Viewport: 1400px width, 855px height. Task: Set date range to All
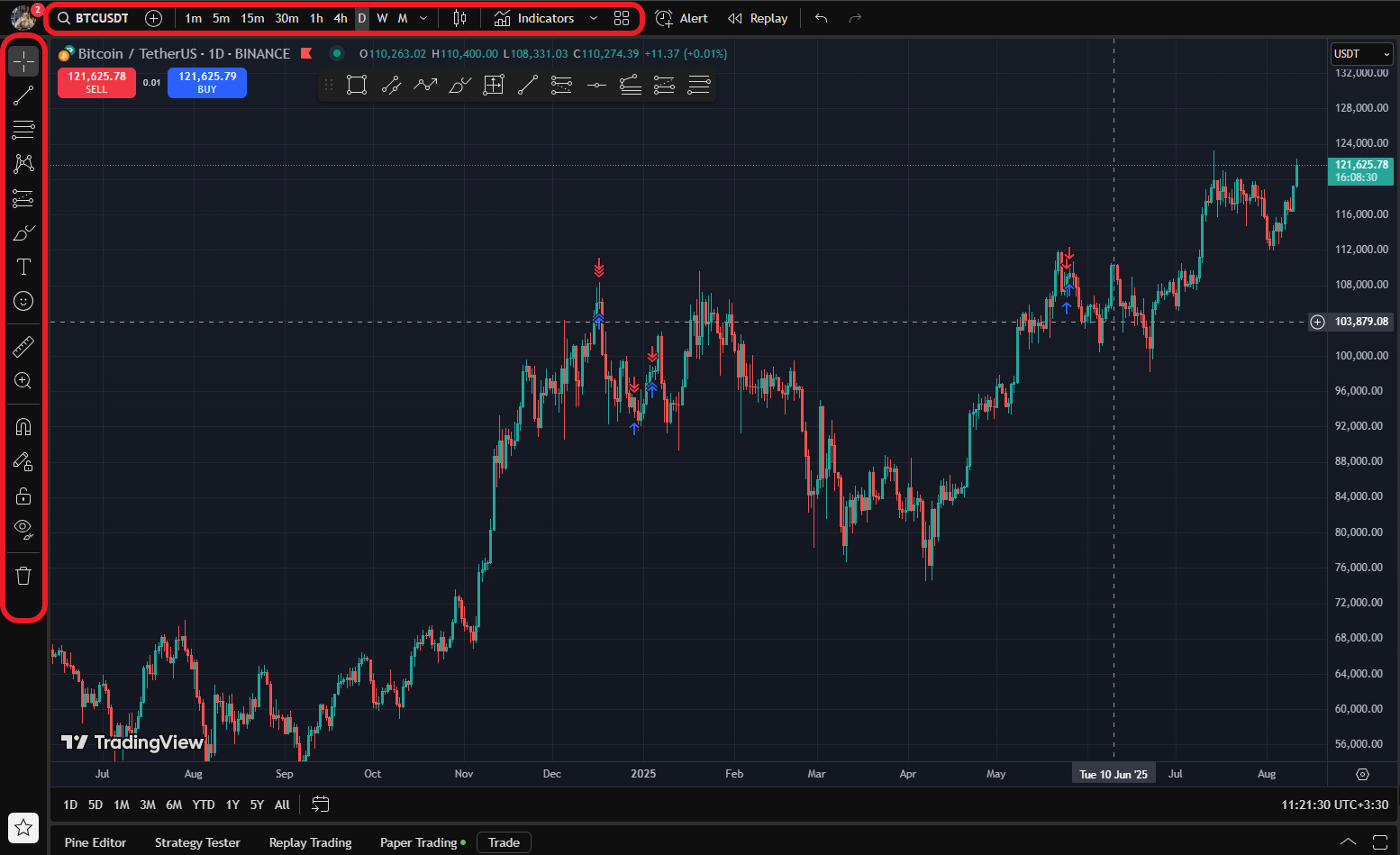point(282,805)
